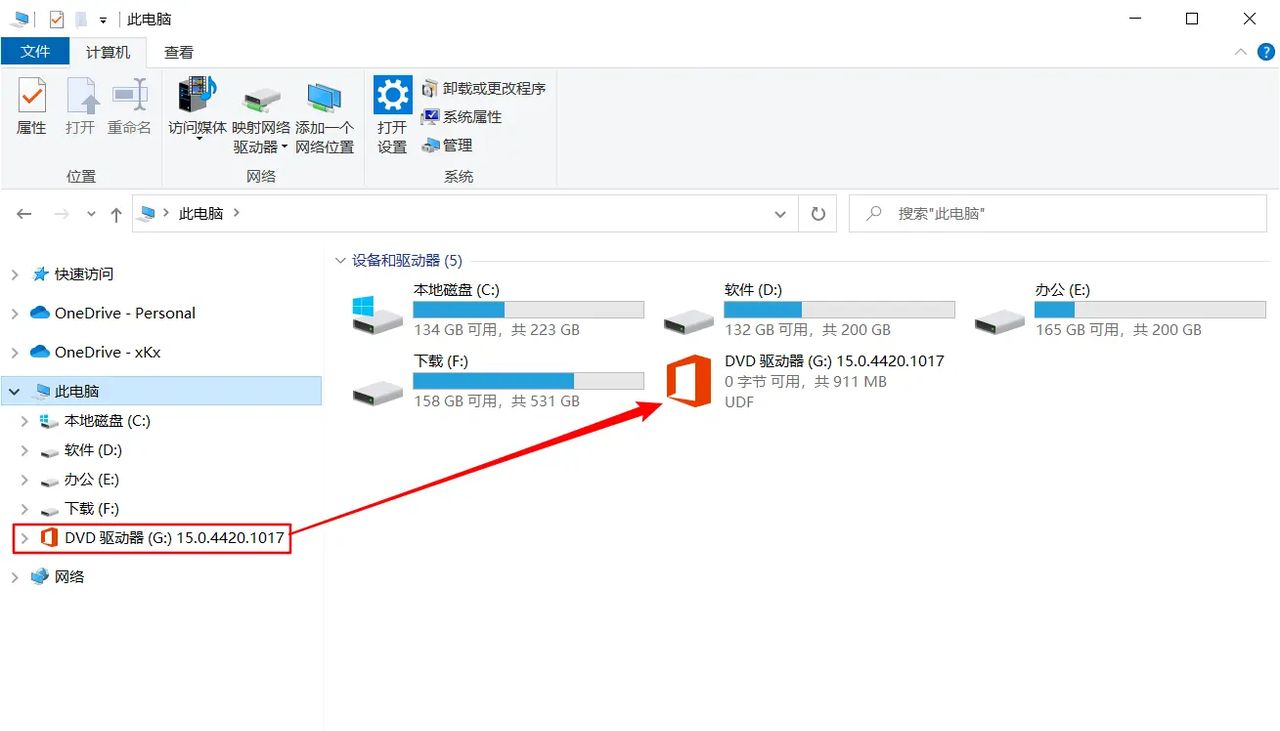This screenshot has width=1280, height=731.
Task: Expand DVD 驱动器 (G:) in the tree
Action: point(25,538)
